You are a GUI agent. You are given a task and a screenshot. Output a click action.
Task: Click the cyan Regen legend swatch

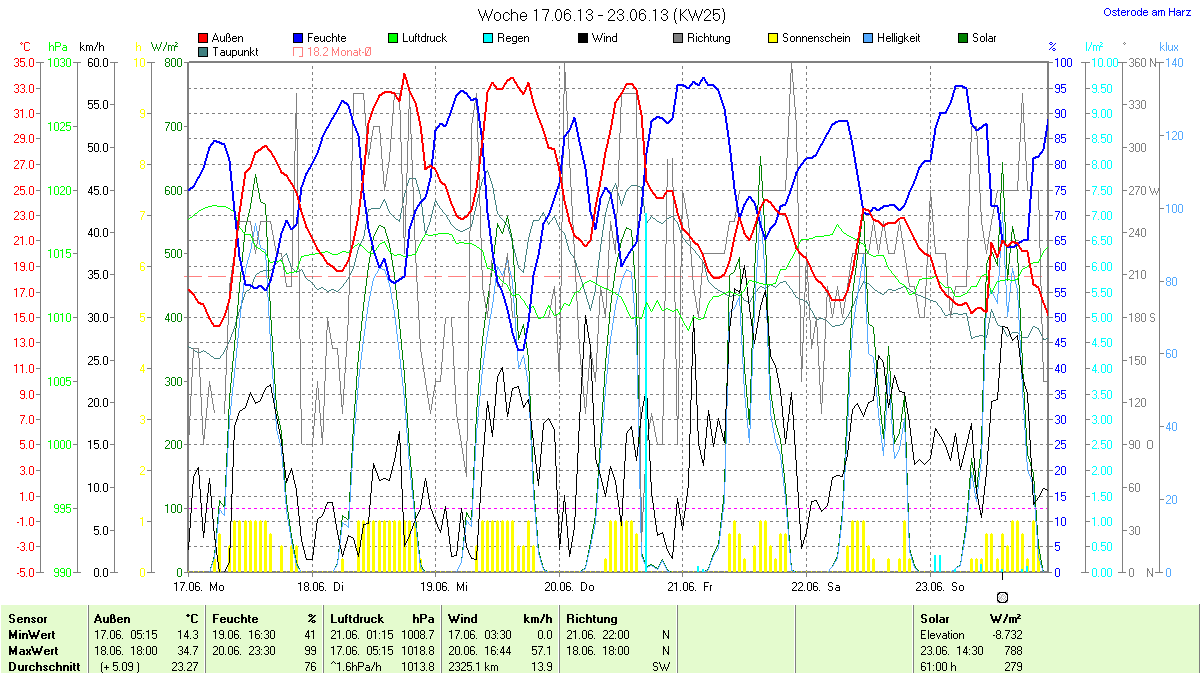tap(487, 39)
